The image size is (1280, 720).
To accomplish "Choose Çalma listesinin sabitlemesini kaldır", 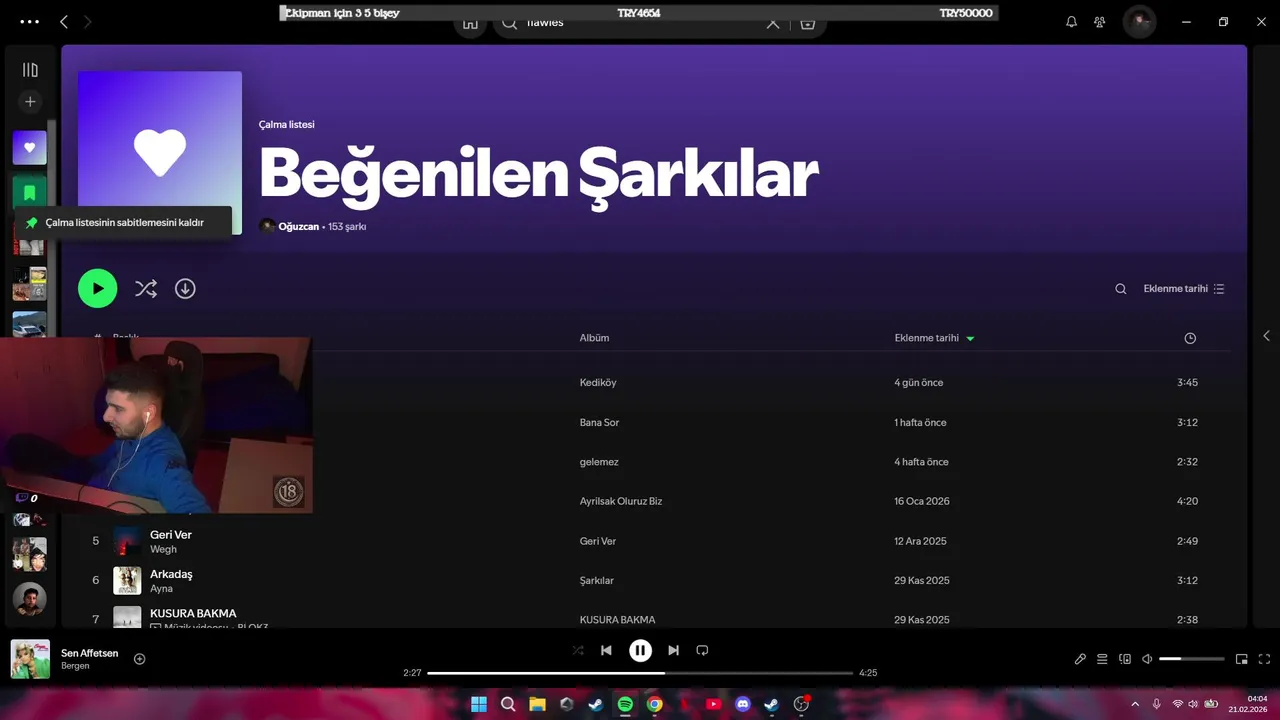I will tap(124, 222).
